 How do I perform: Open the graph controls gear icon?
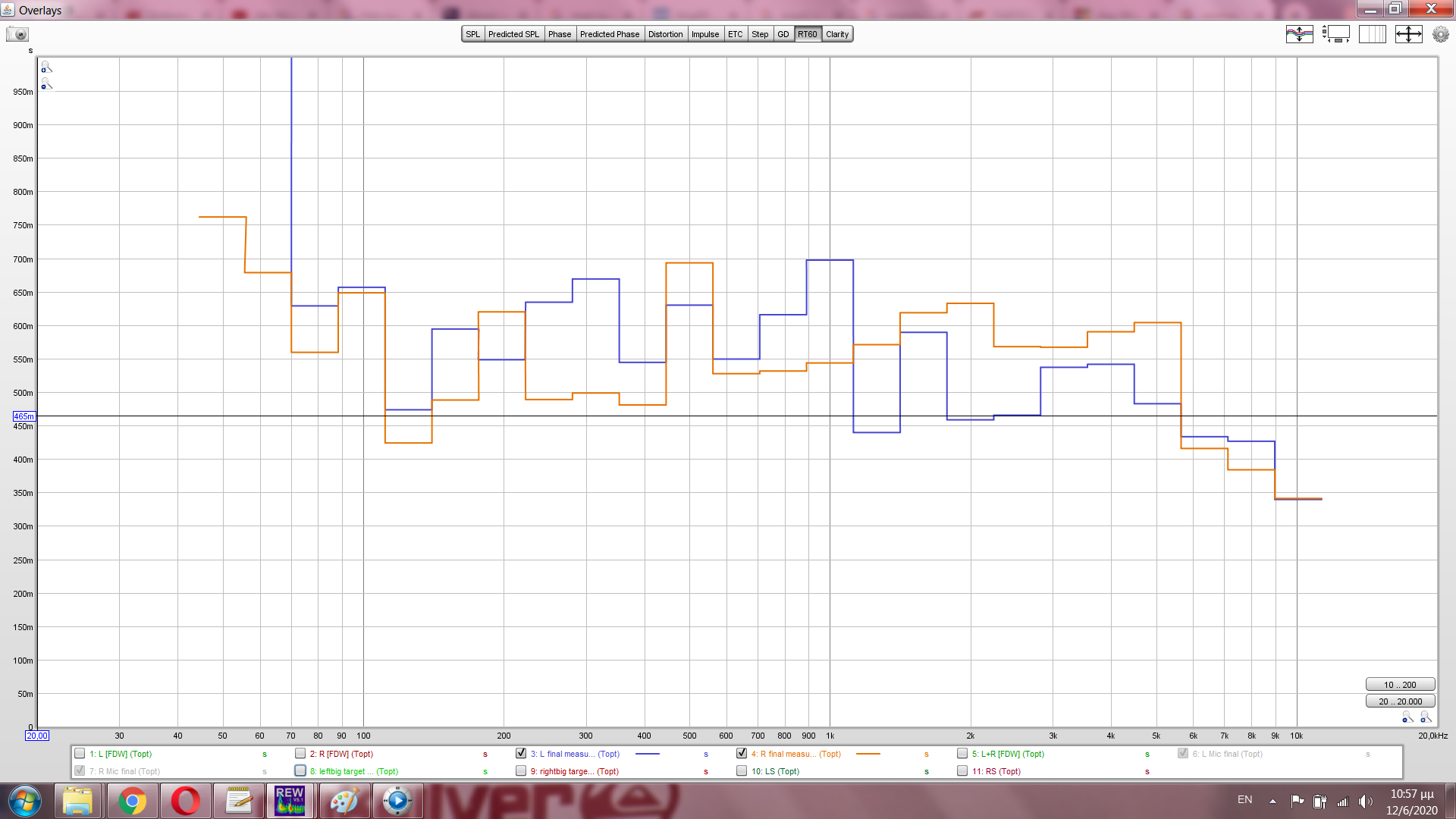[x=1440, y=34]
